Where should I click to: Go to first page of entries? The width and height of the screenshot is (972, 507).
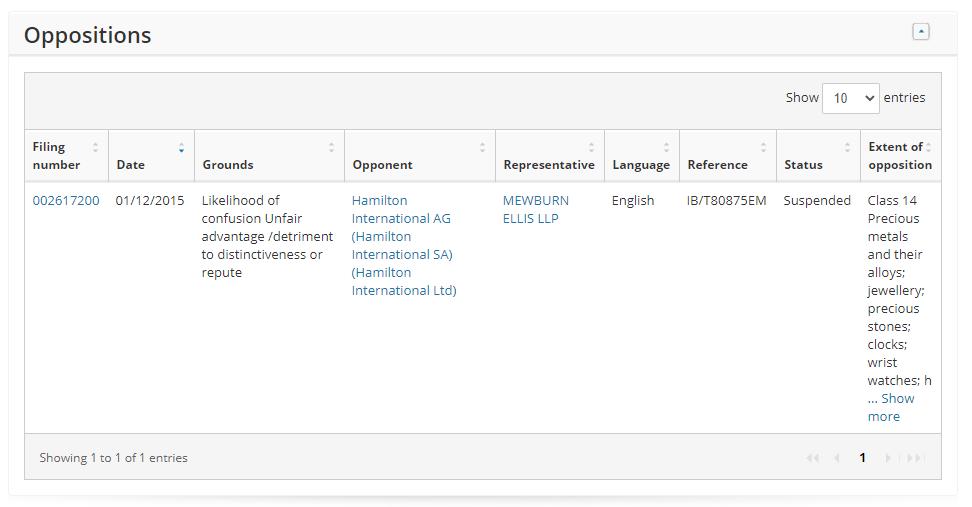pyautogui.click(x=812, y=458)
